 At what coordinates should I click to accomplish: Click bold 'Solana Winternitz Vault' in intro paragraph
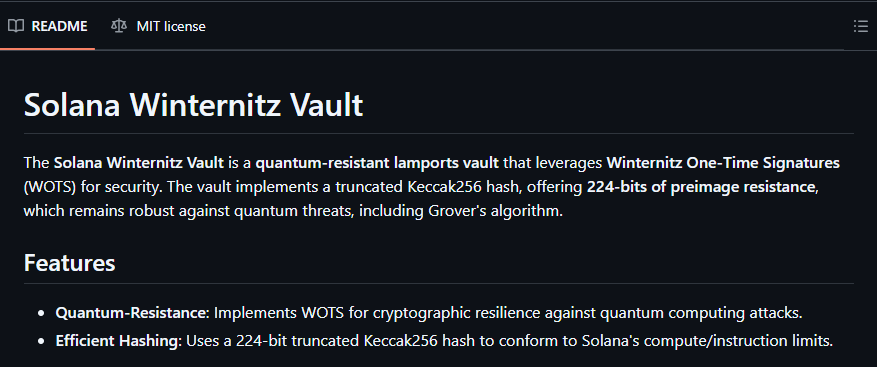click(139, 163)
